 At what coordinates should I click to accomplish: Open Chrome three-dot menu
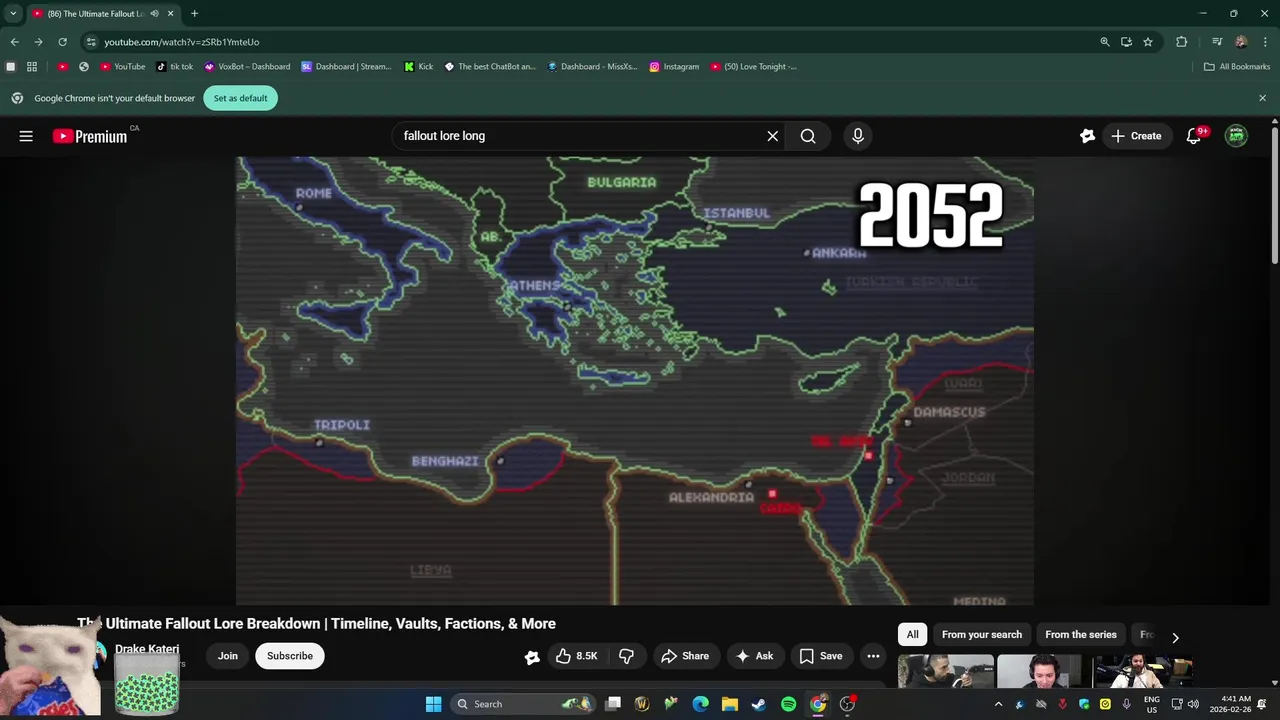tap(1263, 42)
